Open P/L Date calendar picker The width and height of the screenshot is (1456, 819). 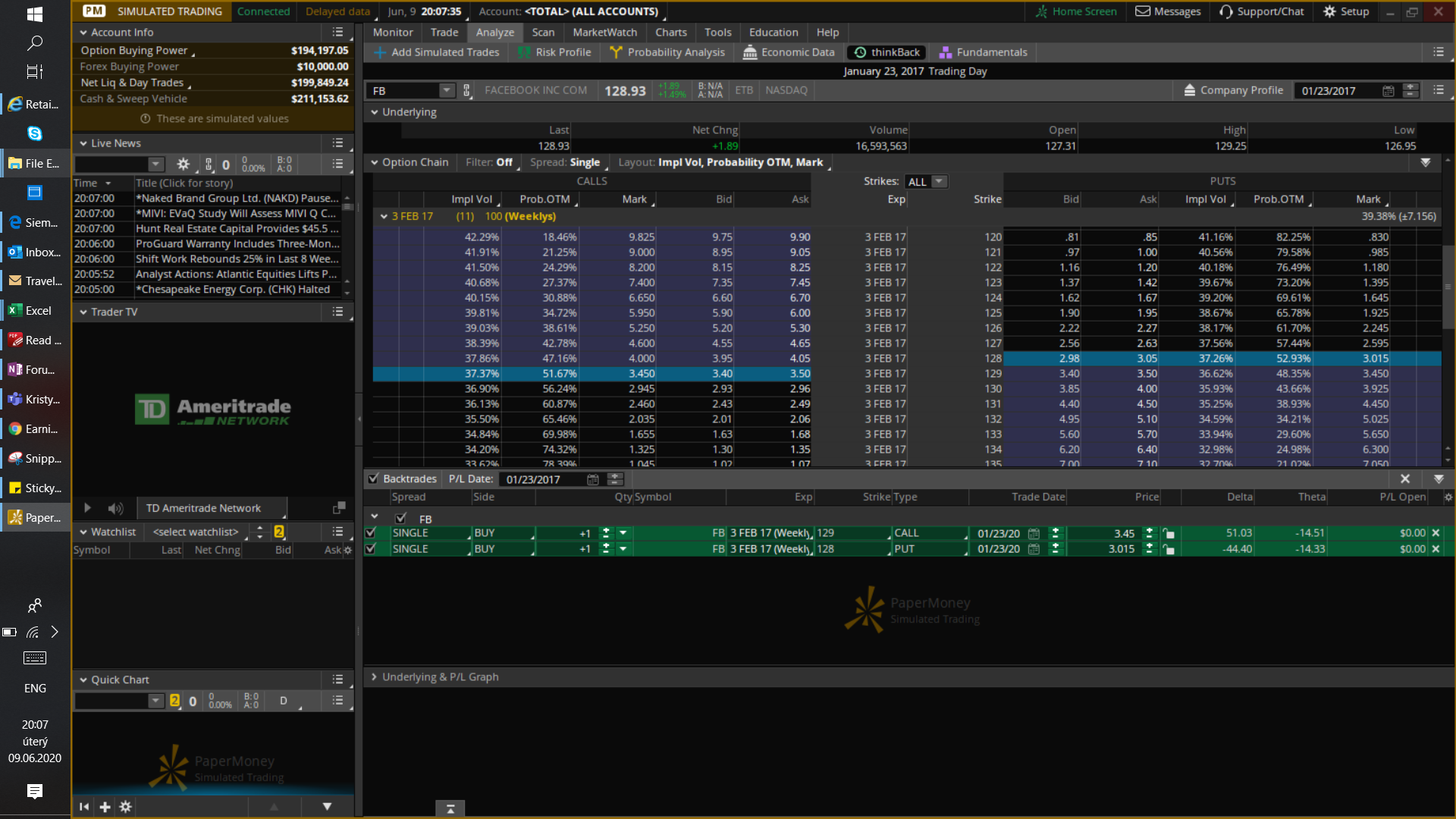click(x=593, y=479)
